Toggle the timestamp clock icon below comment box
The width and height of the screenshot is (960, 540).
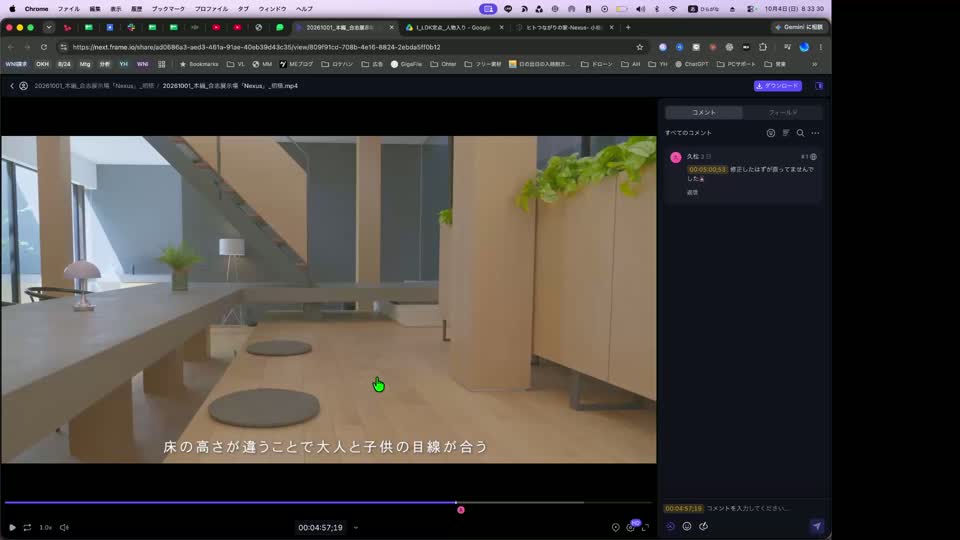pos(670,526)
